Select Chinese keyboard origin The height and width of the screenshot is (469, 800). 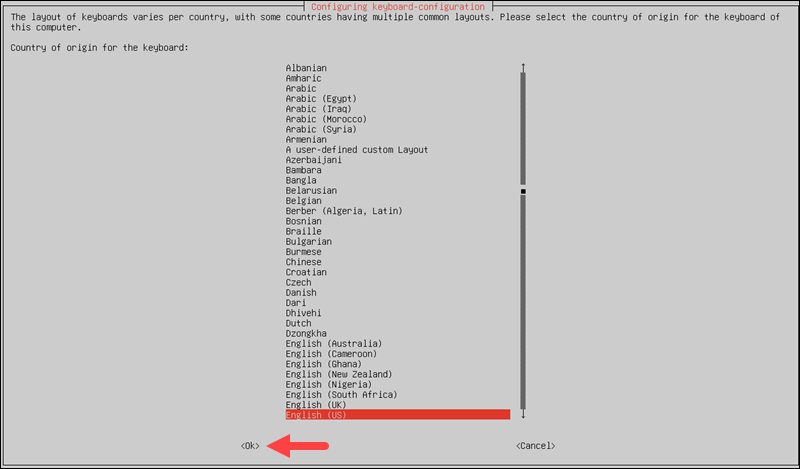point(304,262)
